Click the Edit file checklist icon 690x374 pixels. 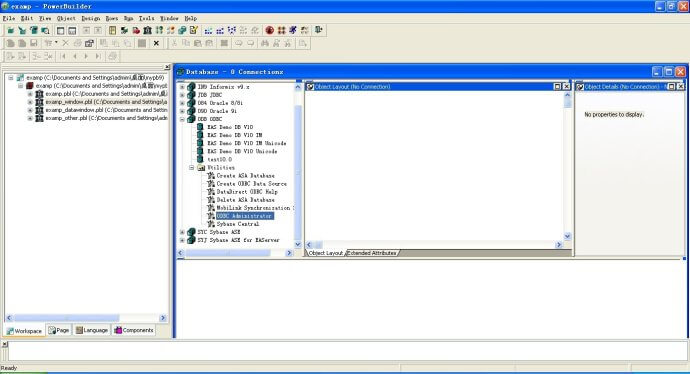pos(194,30)
